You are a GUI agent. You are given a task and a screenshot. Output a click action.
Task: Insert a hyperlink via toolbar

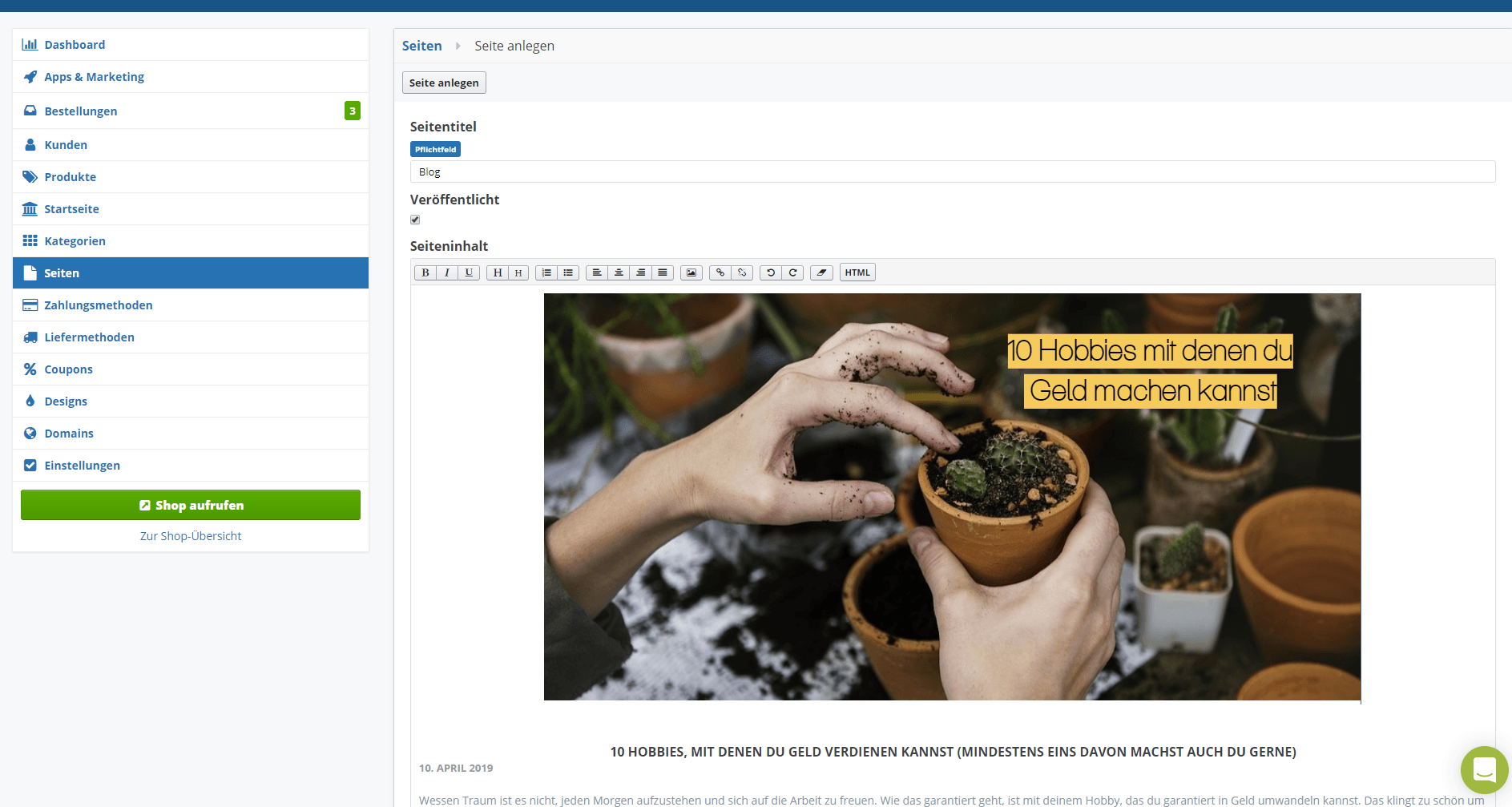point(720,272)
